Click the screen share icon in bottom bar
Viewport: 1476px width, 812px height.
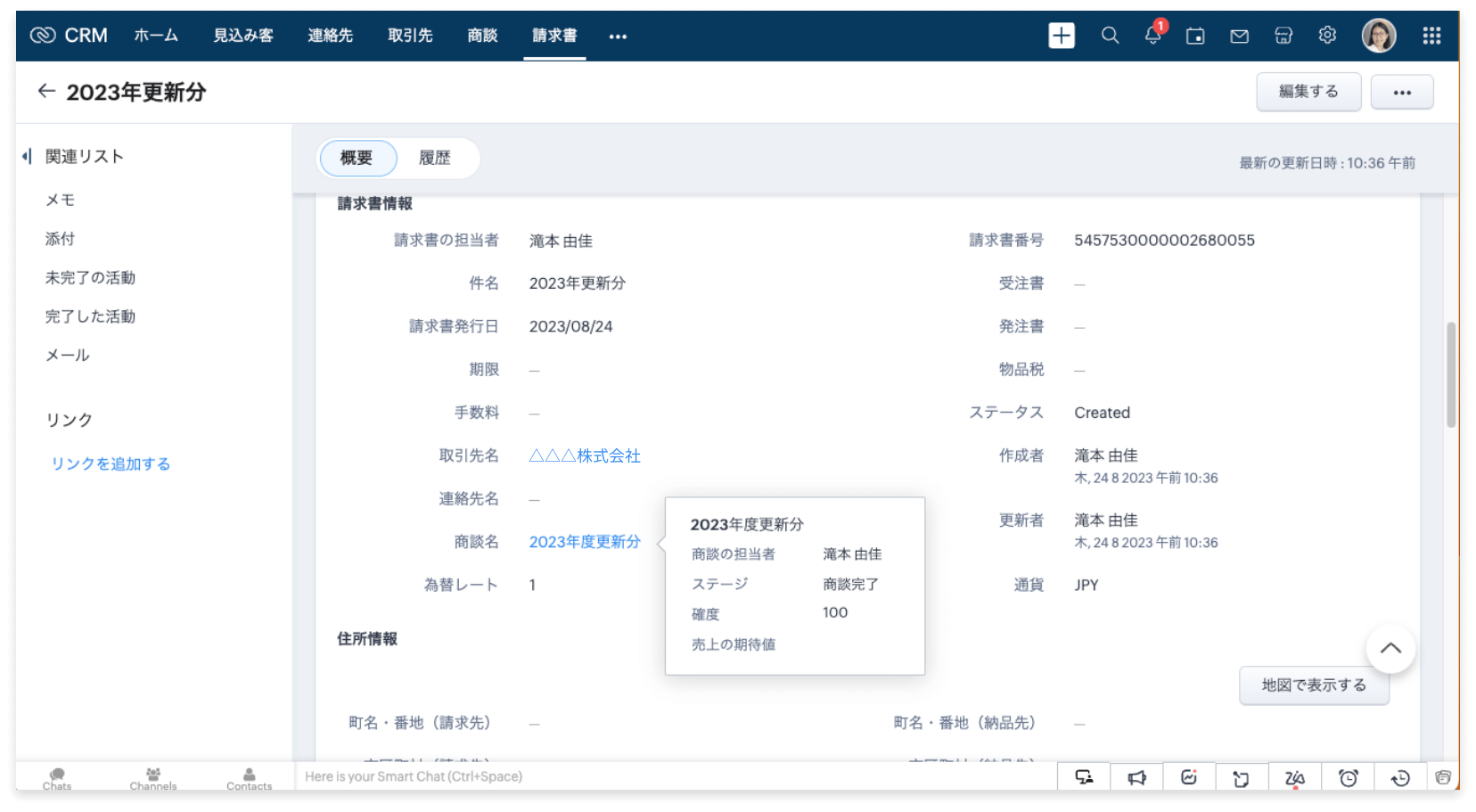click(1084, 777)
